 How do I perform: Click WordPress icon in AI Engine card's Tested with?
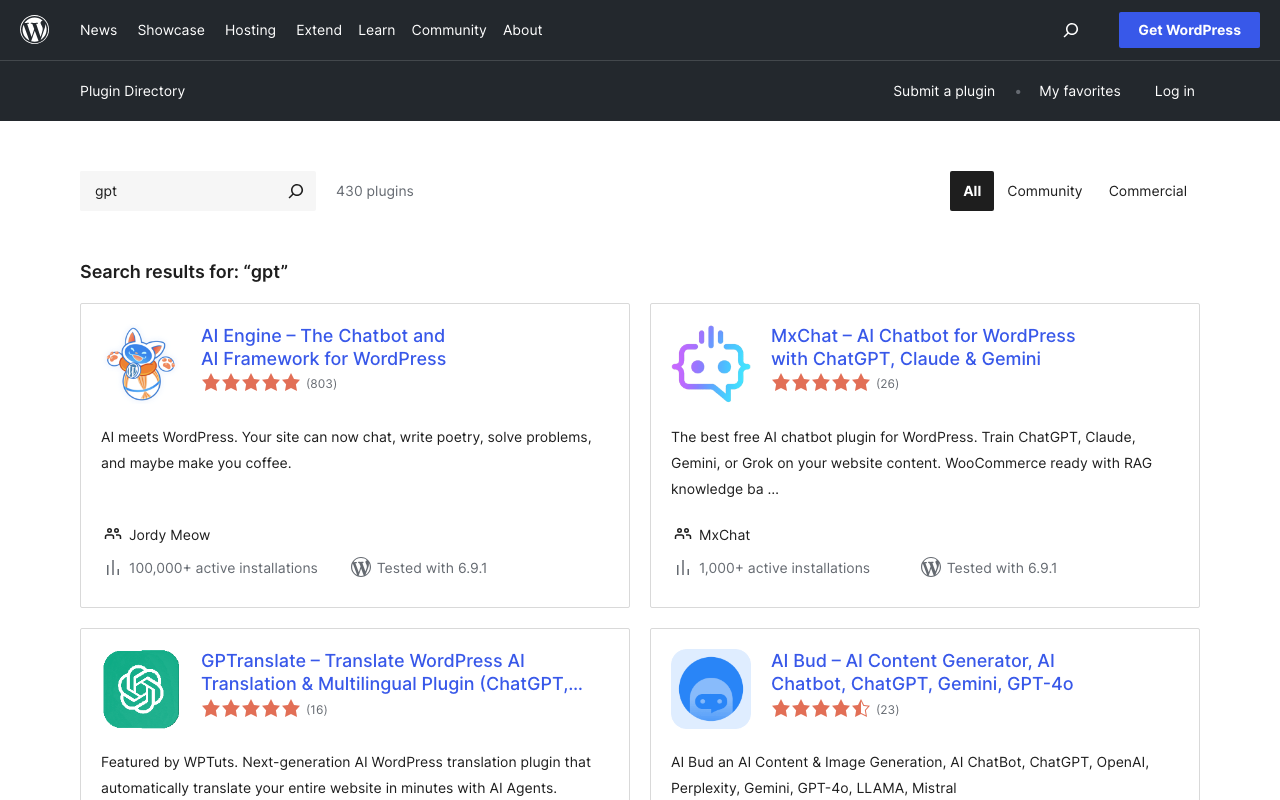coord(361,567)
